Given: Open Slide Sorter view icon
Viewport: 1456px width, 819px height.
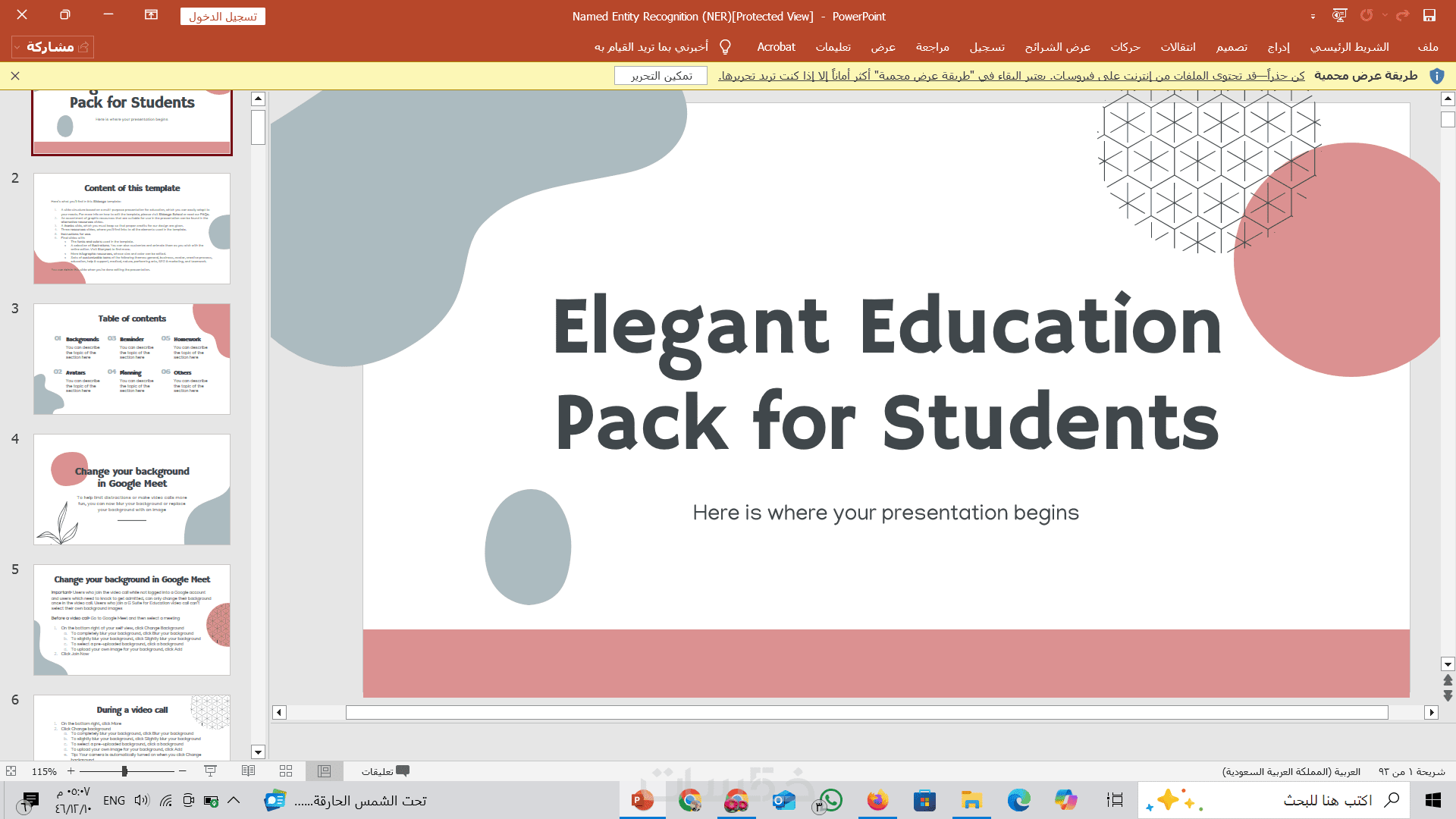Looking at the screenshot, I should pyautogui.click(x=286, y=771).
